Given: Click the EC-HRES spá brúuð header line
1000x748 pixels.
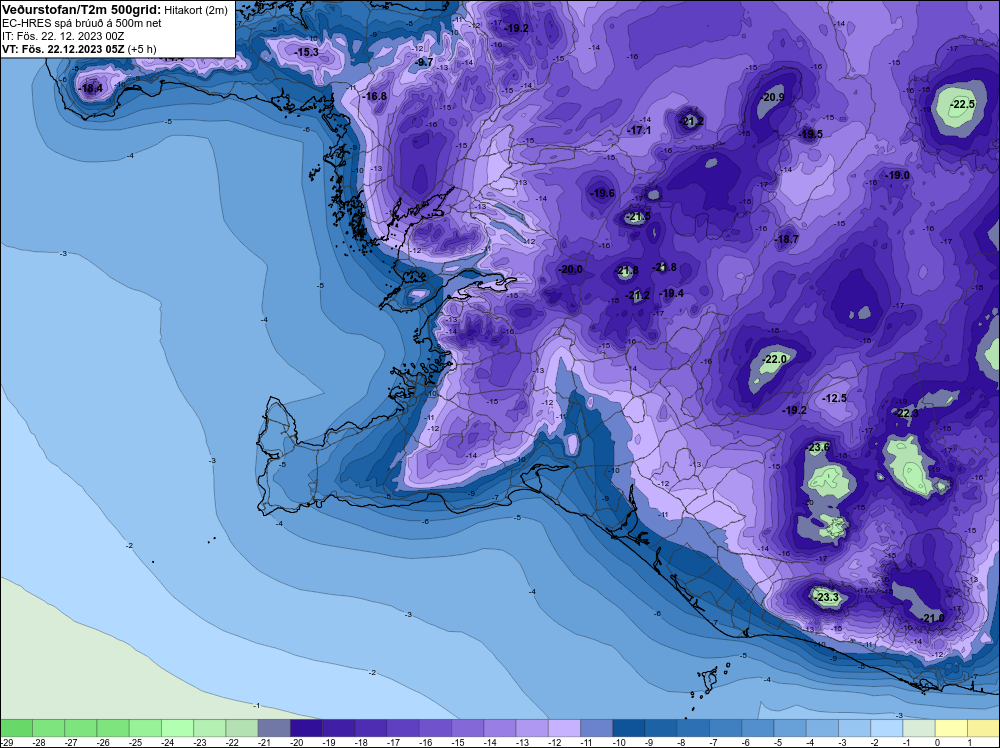Looking at the screenshot, I should 82,23.
